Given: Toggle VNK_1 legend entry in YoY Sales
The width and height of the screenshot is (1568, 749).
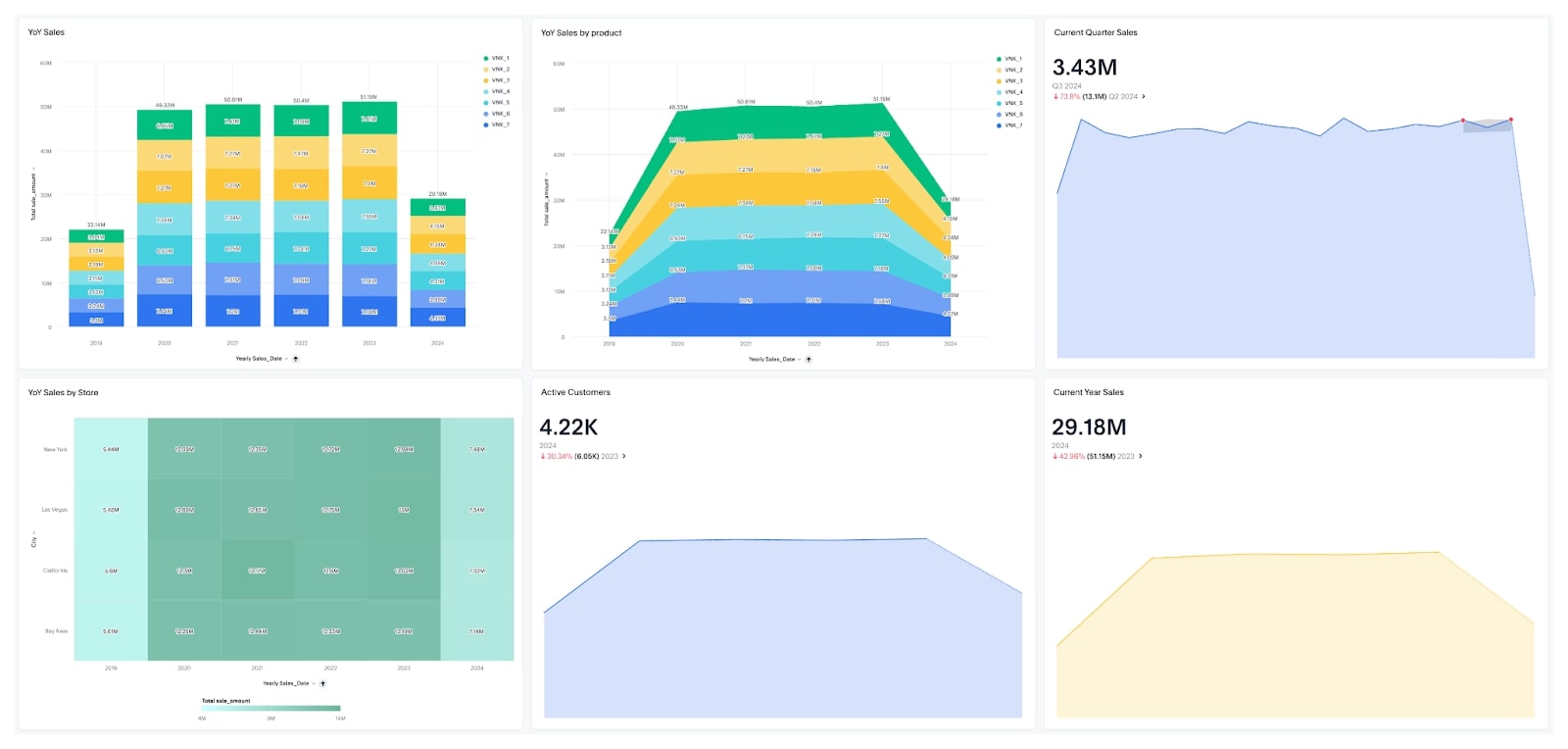Looking at the screenshot, I should pos(496,59).
